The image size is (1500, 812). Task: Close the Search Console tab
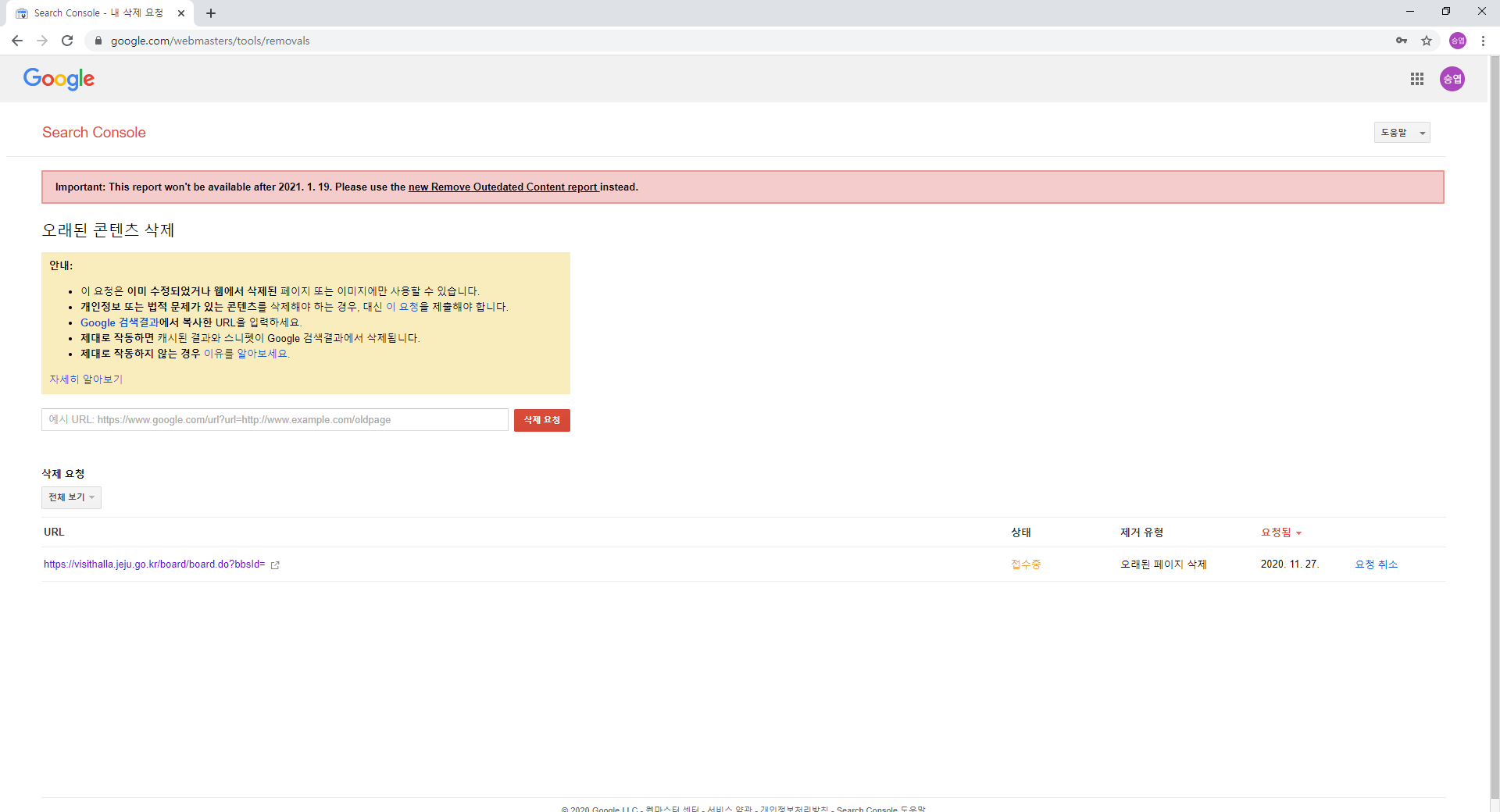181,13
